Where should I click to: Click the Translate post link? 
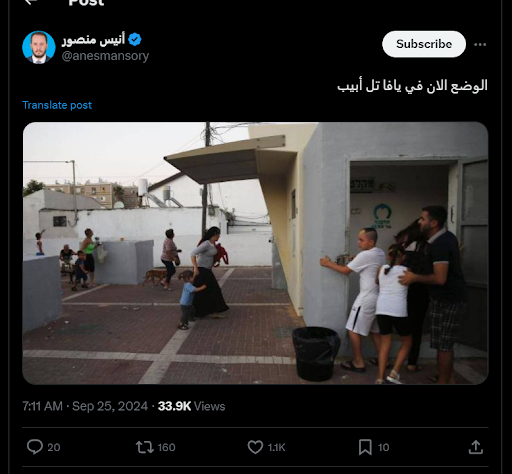[57, 105]
